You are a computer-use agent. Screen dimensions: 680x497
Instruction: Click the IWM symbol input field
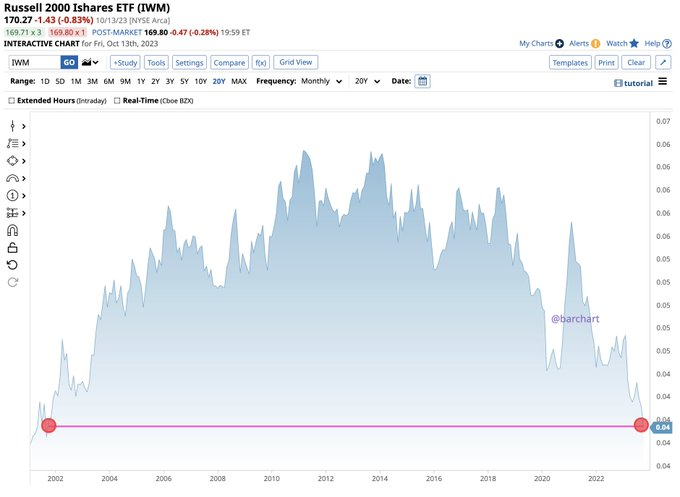(x=33, y=62)
